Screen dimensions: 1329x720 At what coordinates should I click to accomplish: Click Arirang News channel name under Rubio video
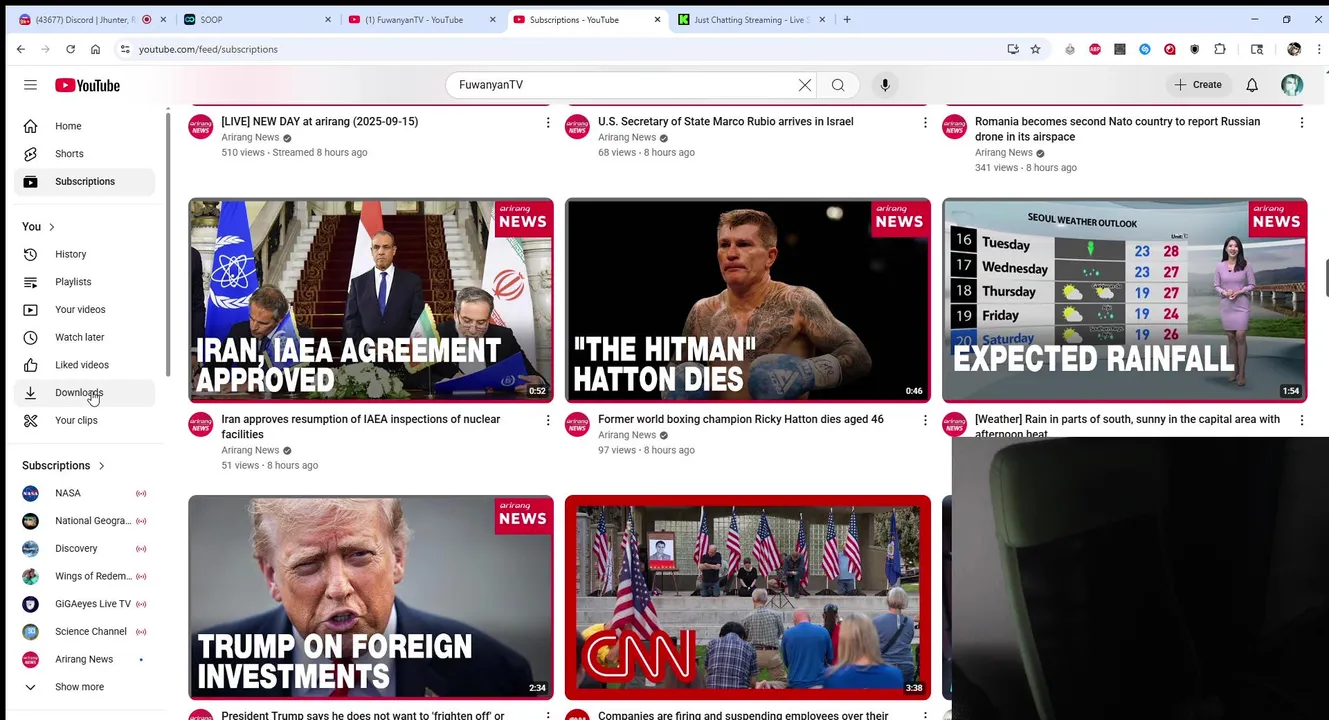[x=627, y=137]
